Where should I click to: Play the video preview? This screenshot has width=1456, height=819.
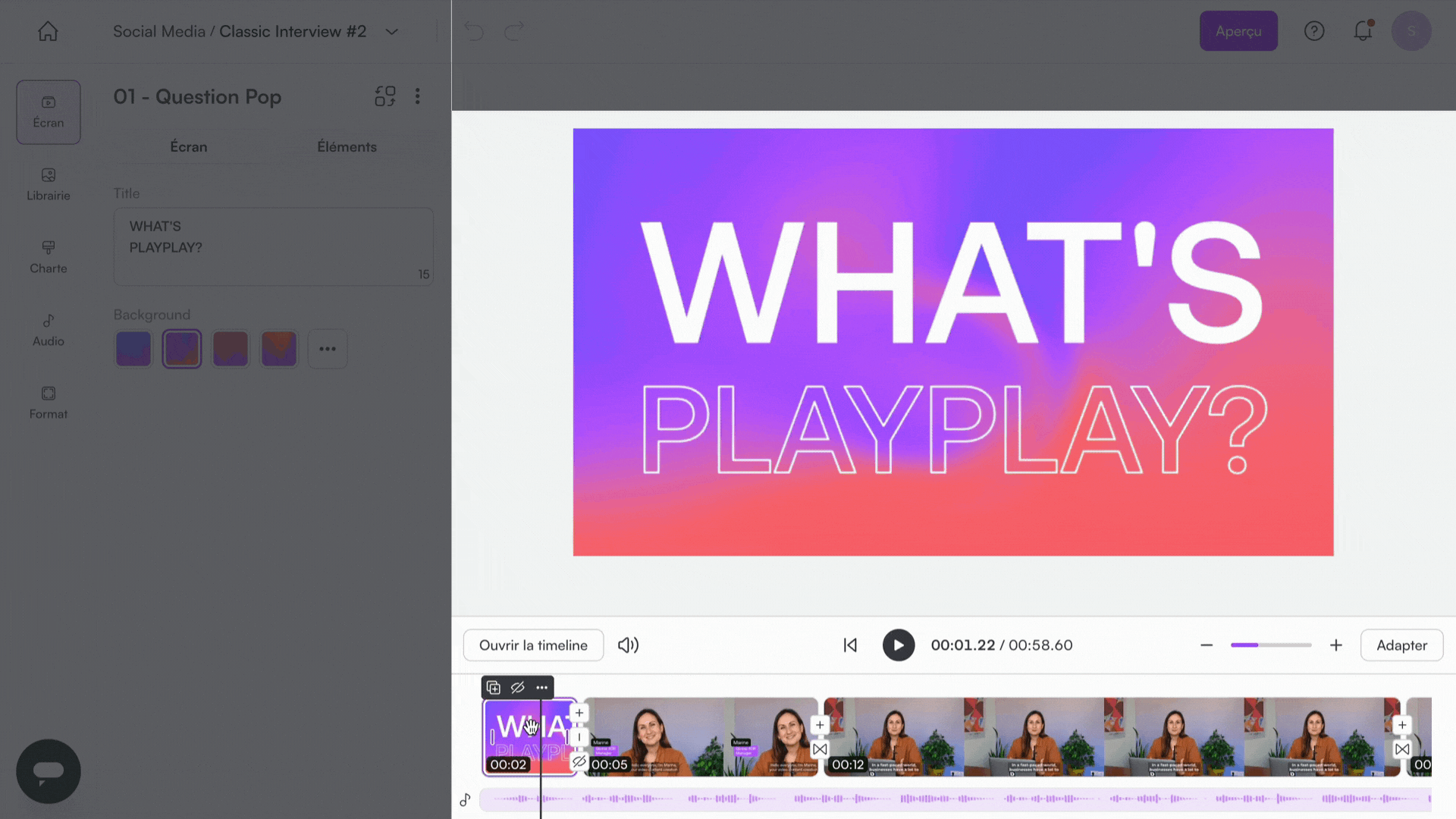click(x=899, y=645)
